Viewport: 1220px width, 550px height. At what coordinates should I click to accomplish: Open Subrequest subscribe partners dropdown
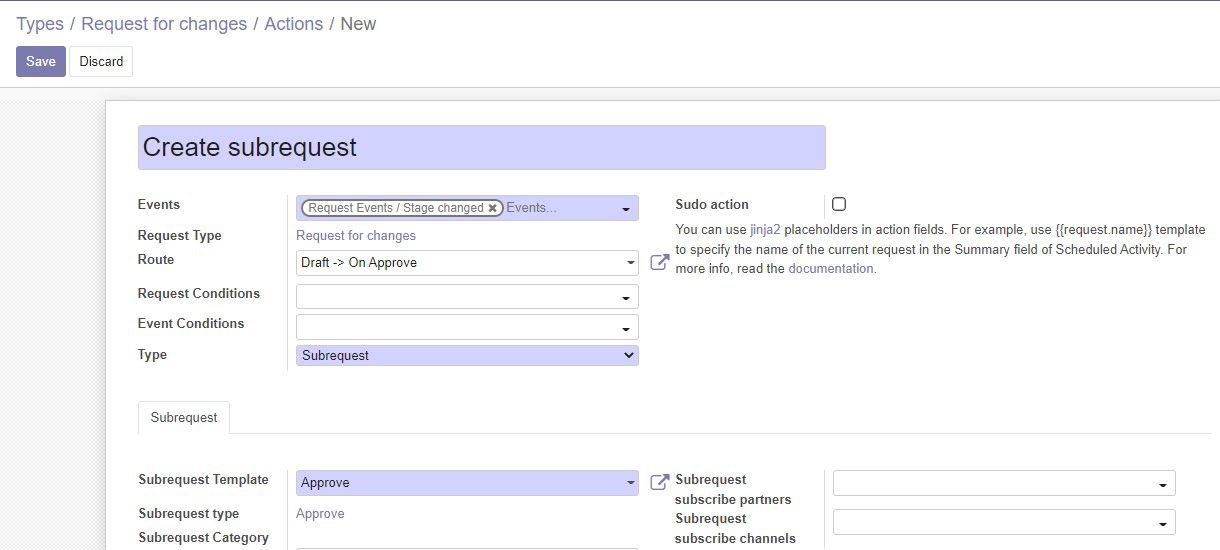tap(1004, 483)
